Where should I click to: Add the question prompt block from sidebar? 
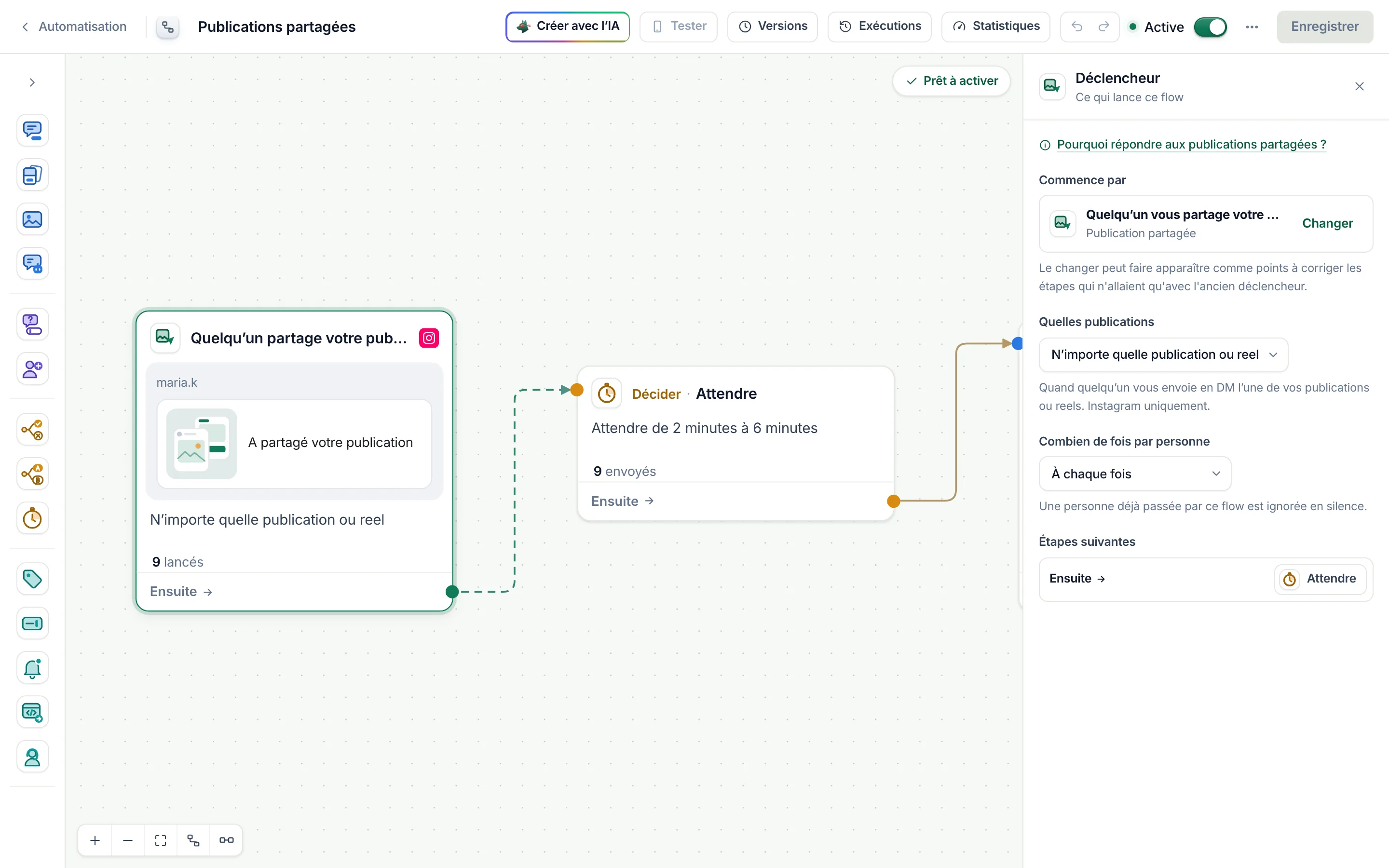(x=32, y=325)
